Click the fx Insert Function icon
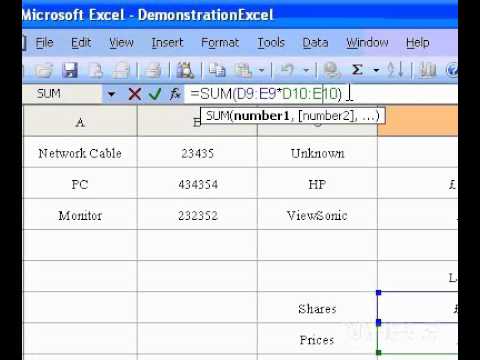 click(x=175, y=94)
